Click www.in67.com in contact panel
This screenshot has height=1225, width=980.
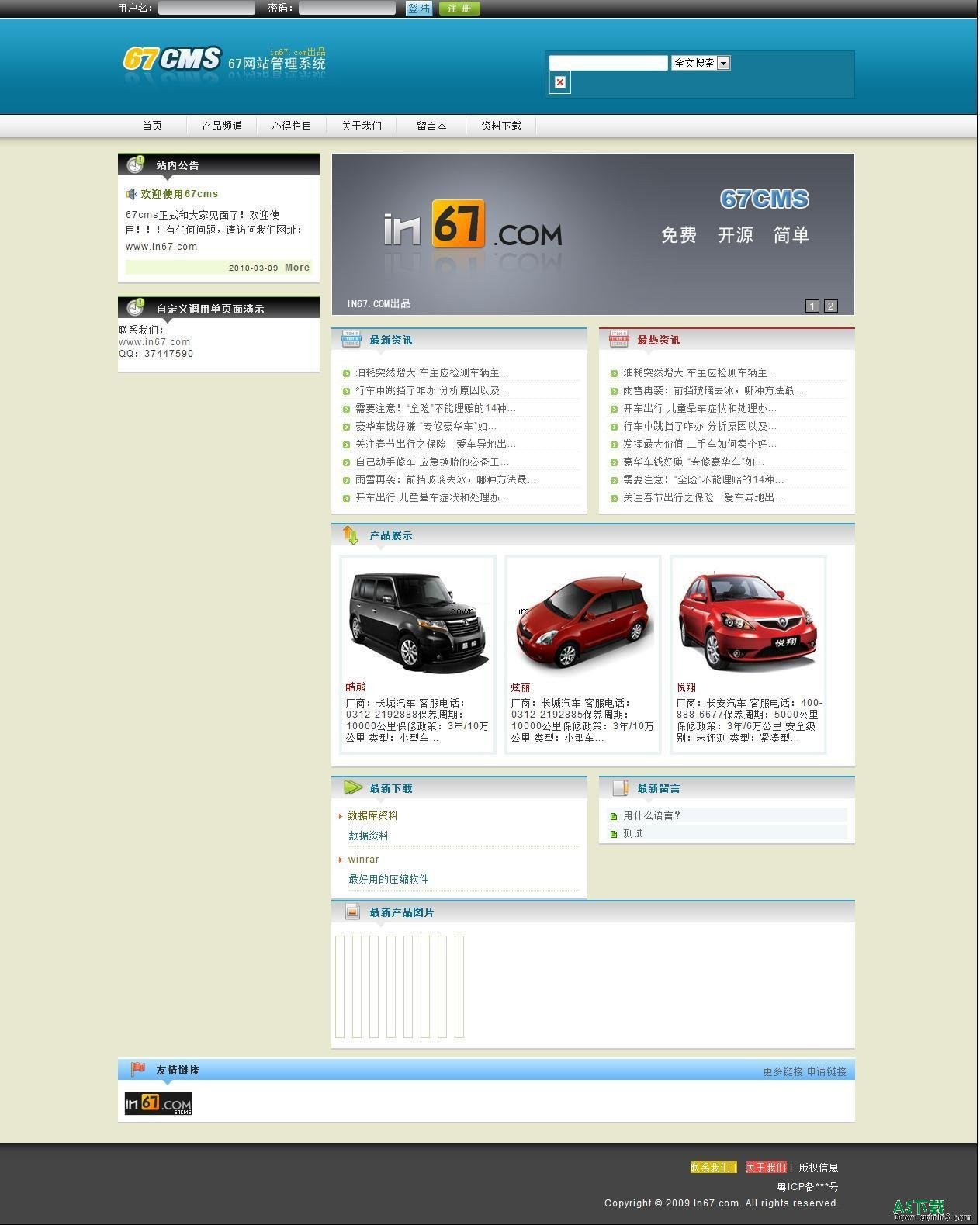154,341
